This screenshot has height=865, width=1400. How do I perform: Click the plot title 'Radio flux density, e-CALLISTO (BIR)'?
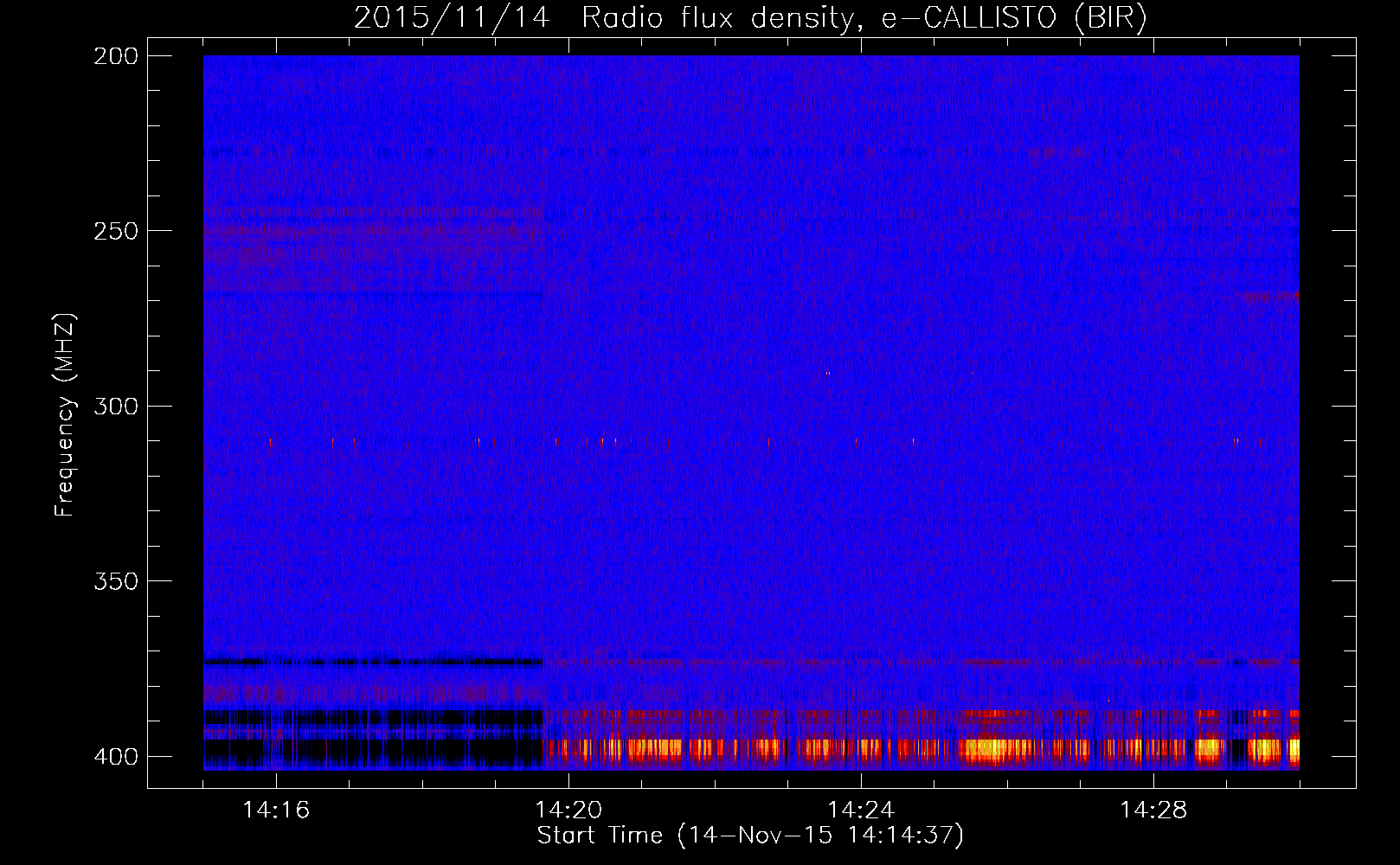point(864,17)
